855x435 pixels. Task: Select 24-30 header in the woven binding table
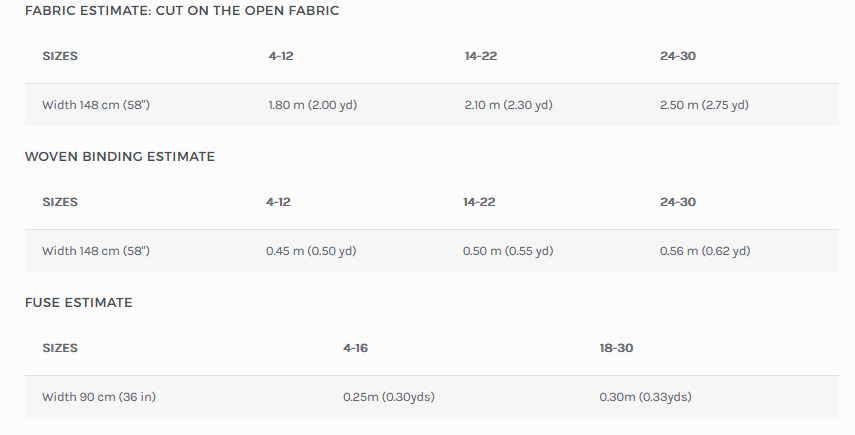coord(677,202)
